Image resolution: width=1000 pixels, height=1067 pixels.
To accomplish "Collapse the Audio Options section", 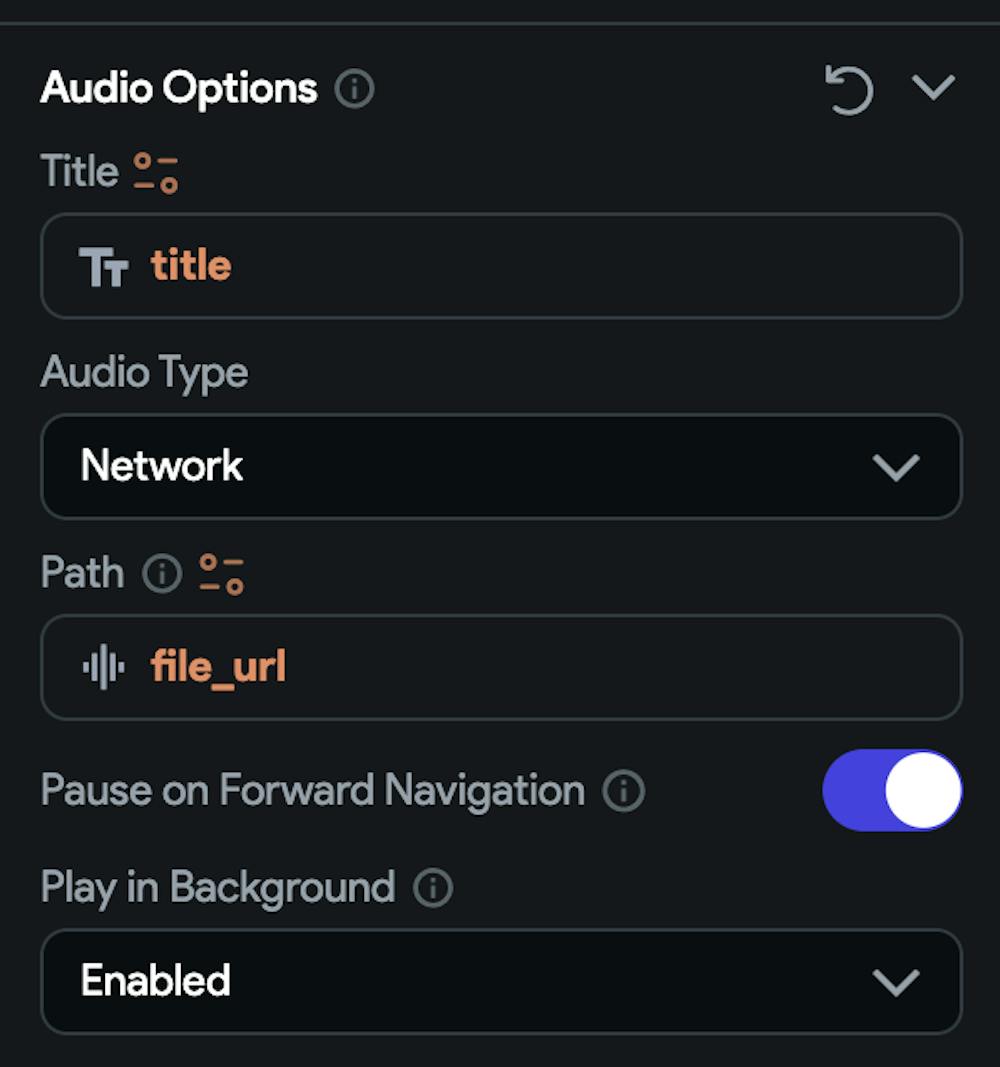I will tap(934, 88).
